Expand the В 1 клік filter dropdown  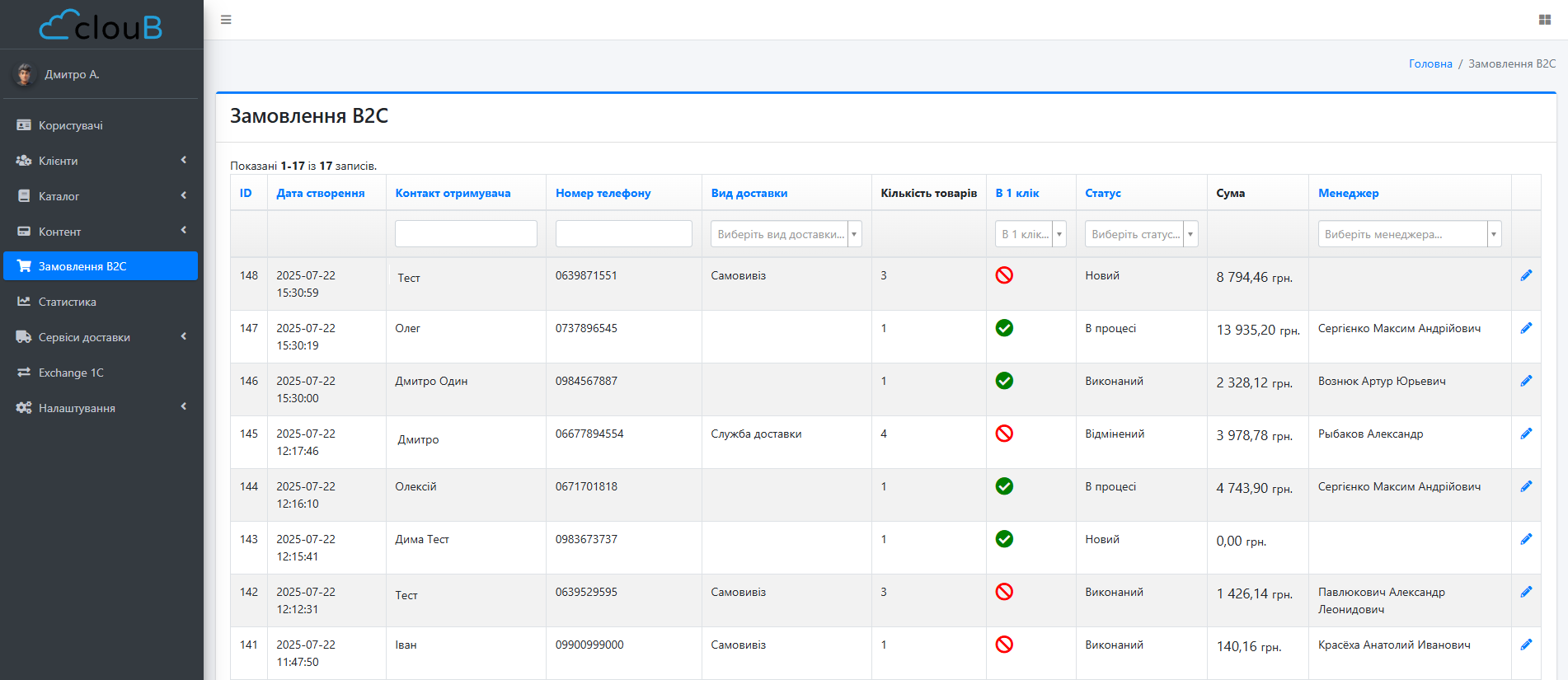pyautogui.click(x=1030, y=234)
